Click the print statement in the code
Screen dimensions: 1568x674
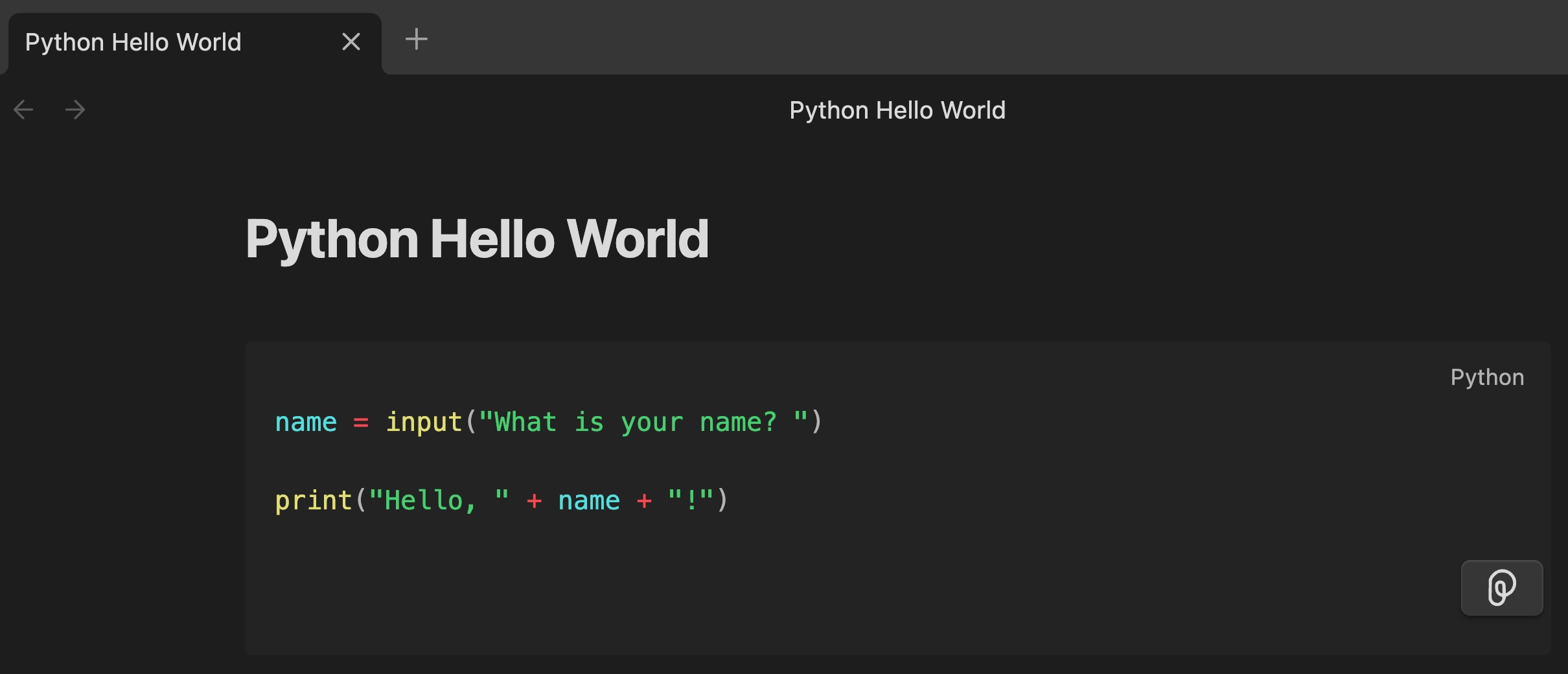[313, 500]
